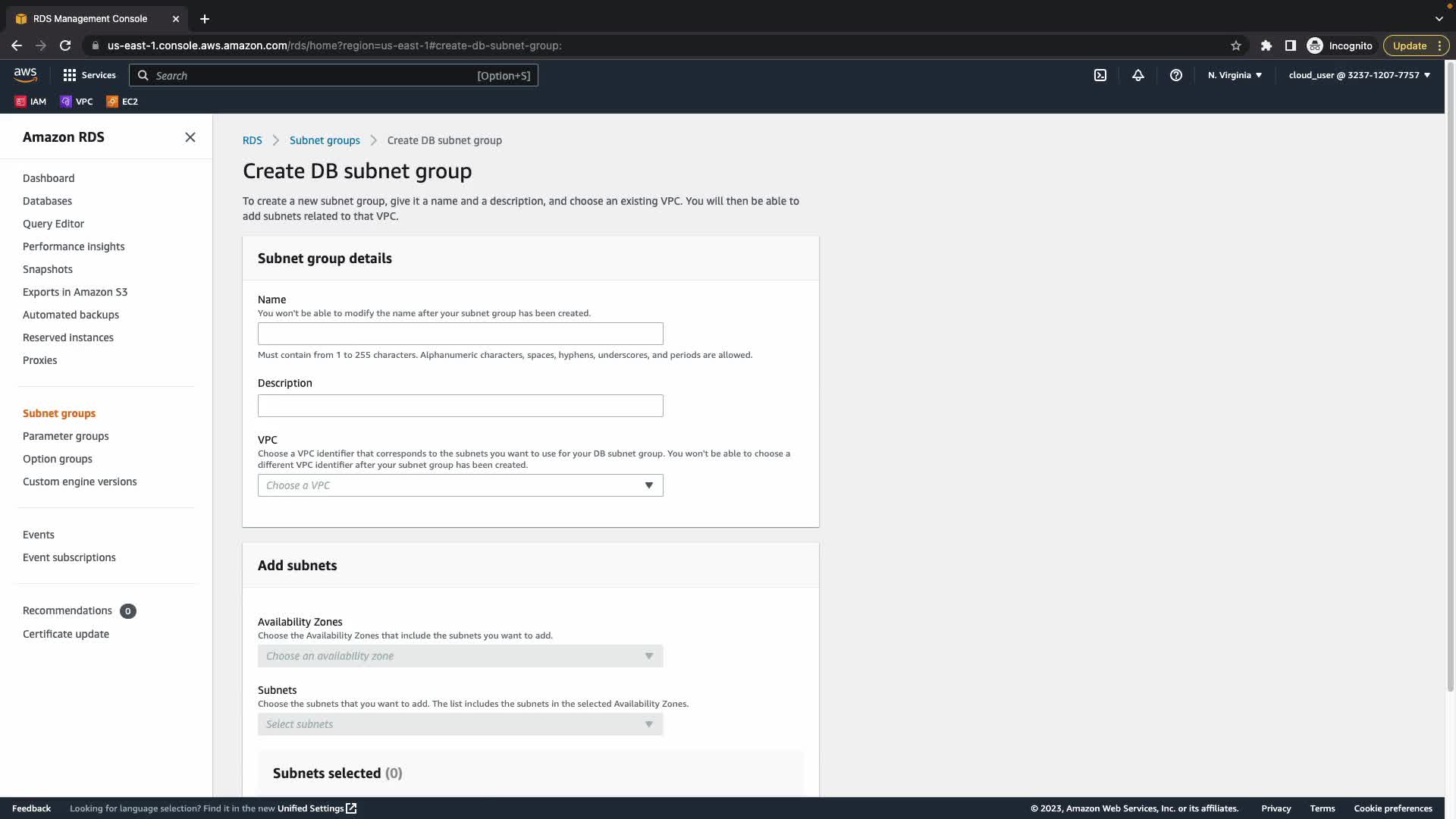Image resolution: width=1456 pixels, height=819 pixels.
Task: Click the Subnet groups breadcrumb link
Action: [x=325, y=140]
